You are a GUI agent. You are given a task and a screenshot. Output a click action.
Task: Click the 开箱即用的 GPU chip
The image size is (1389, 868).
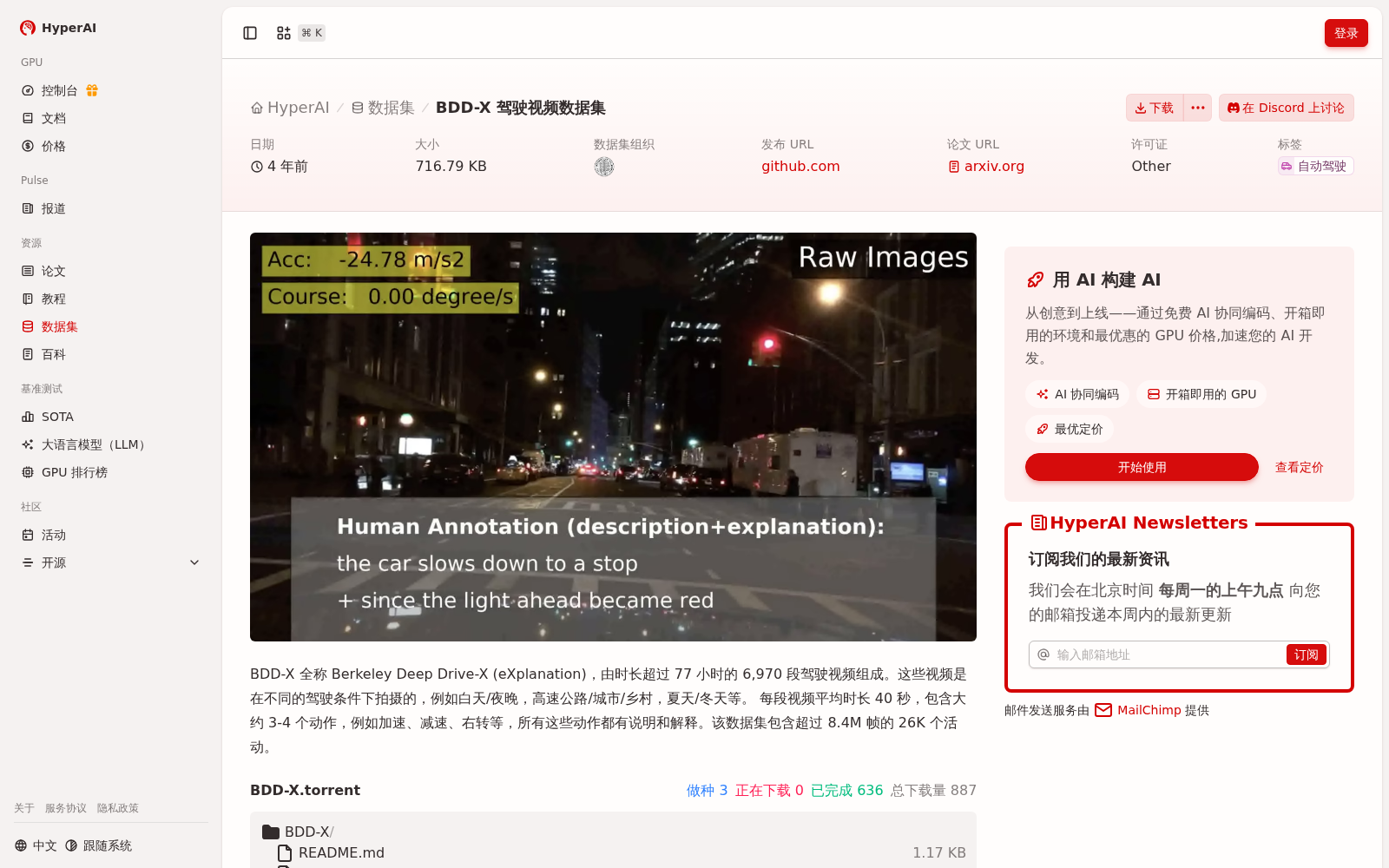click(x=1201, y=394)
